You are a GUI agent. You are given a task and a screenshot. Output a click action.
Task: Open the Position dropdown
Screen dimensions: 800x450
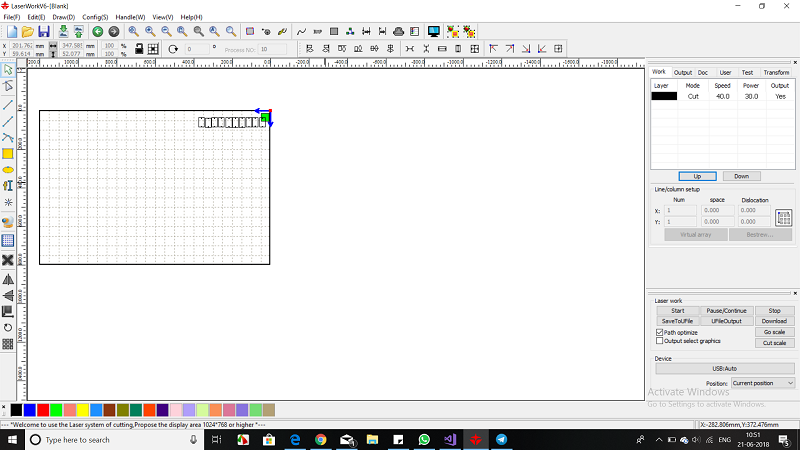pos(763,383)
